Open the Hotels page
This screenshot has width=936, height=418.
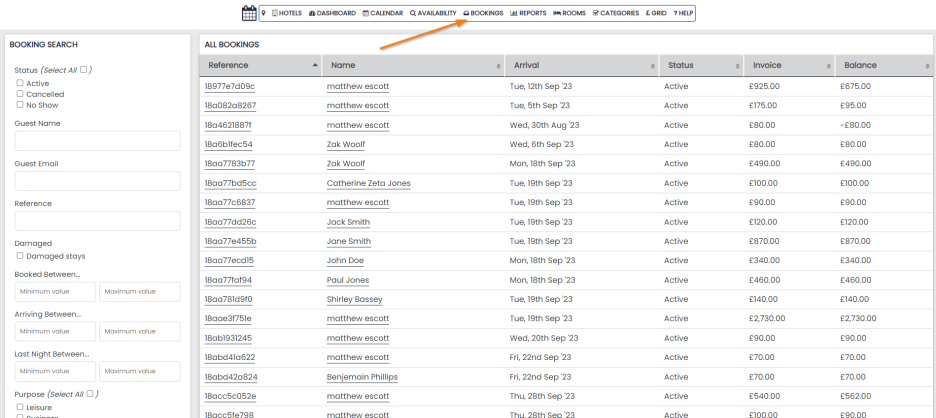(x=287, y=13)
